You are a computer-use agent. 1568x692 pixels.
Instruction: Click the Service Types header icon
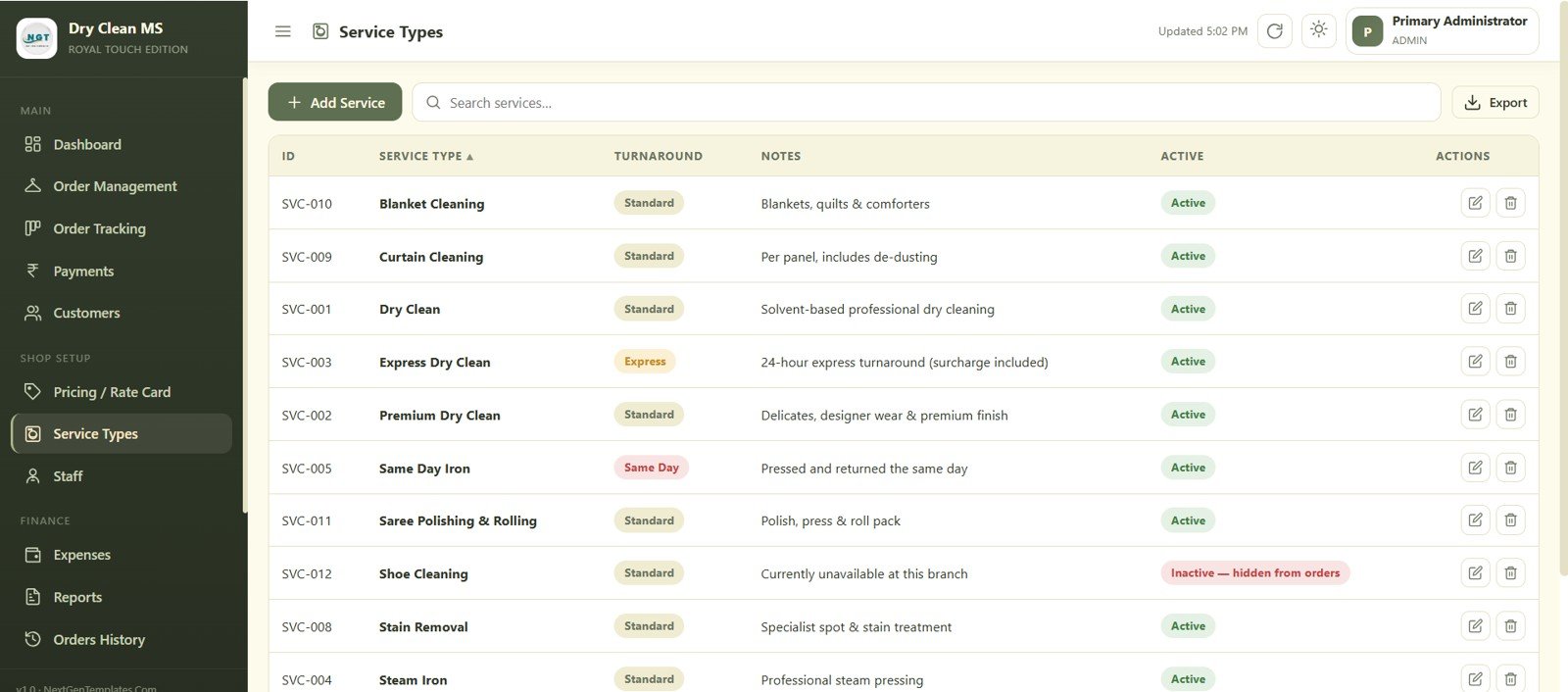[320, 31]
